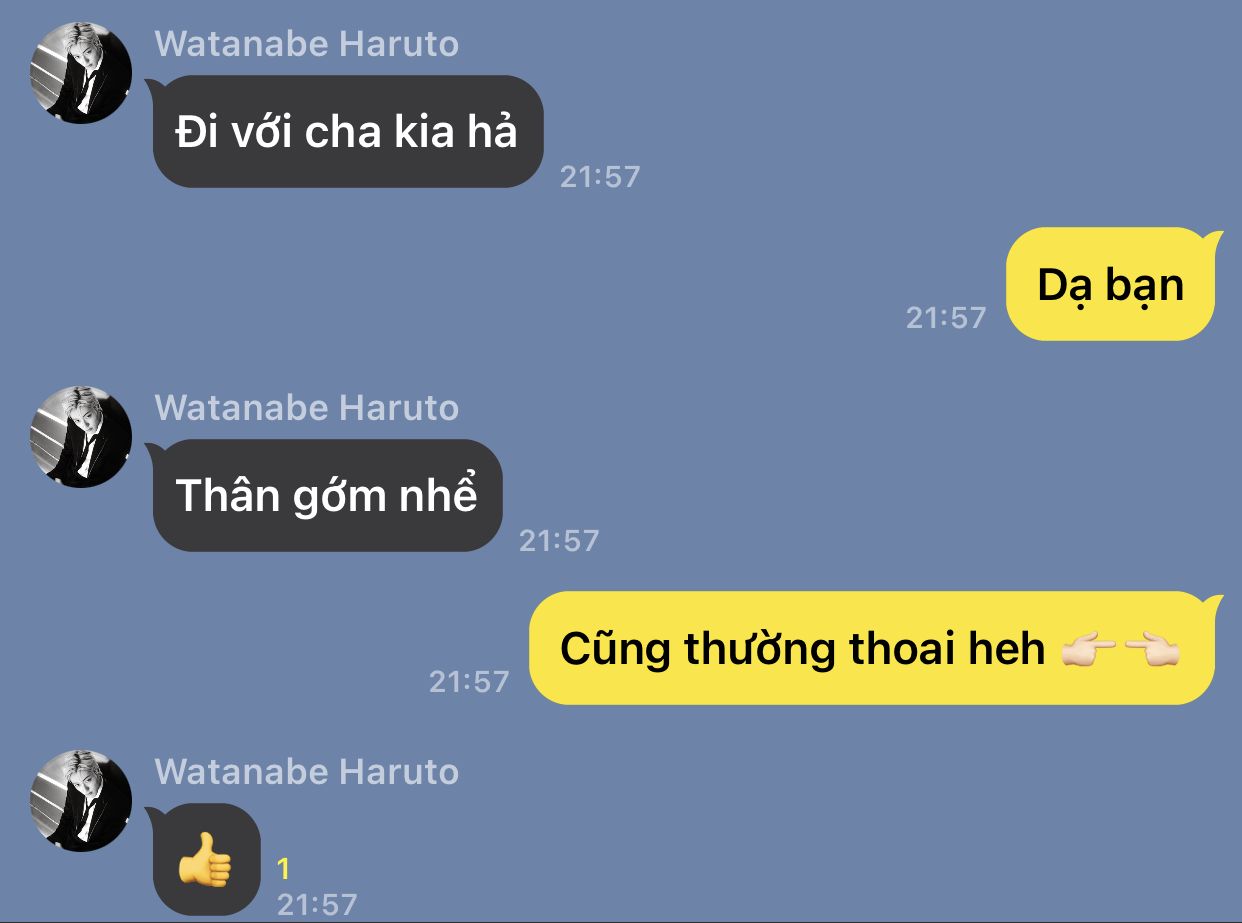1242x923 pixels.
Task: Click timestamp beside "Thân gớm nhể" bubble
Action: pyautogui.click(x=559, y=541)
